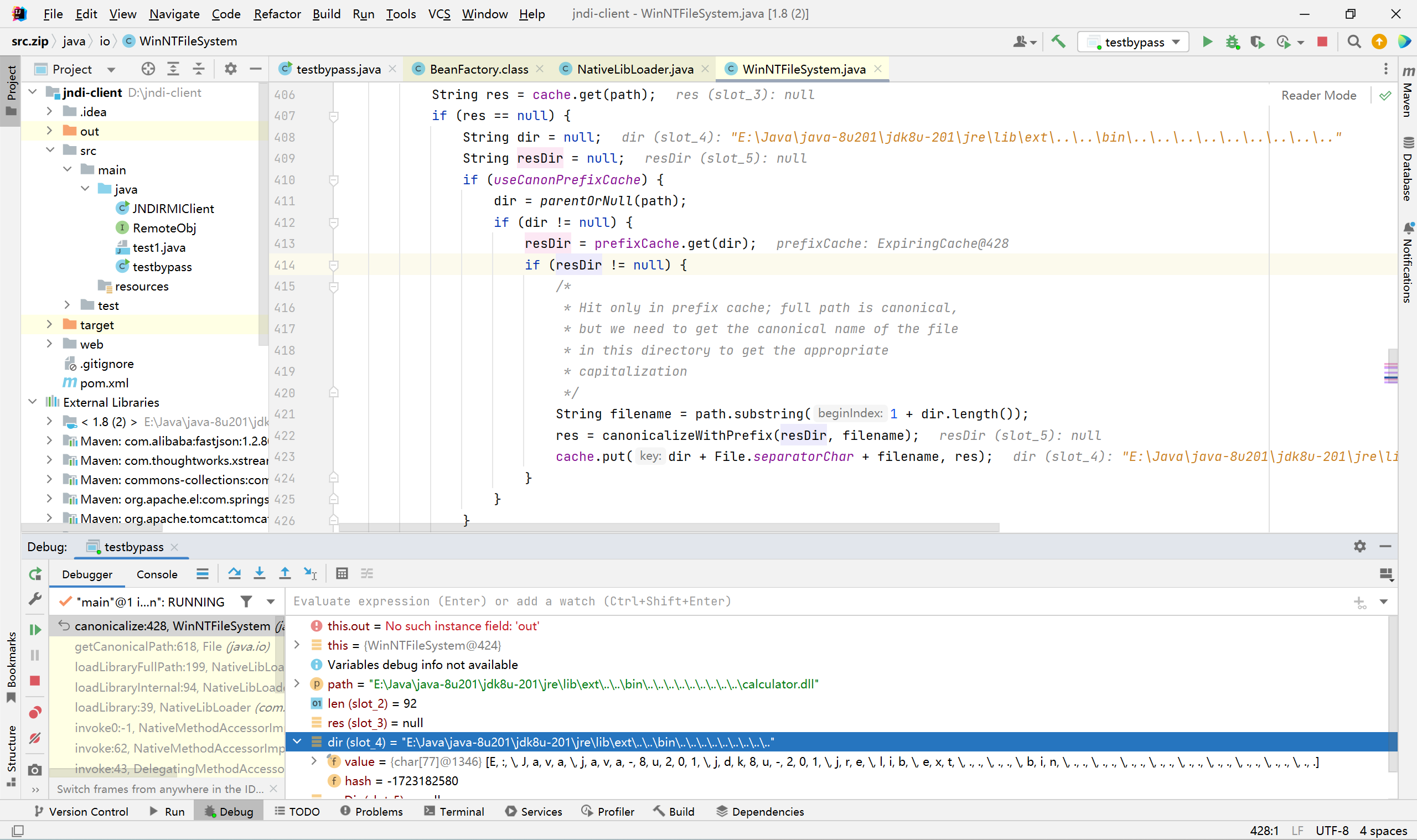
Task: Open the Version Control tool window
Action: (81, 811)
